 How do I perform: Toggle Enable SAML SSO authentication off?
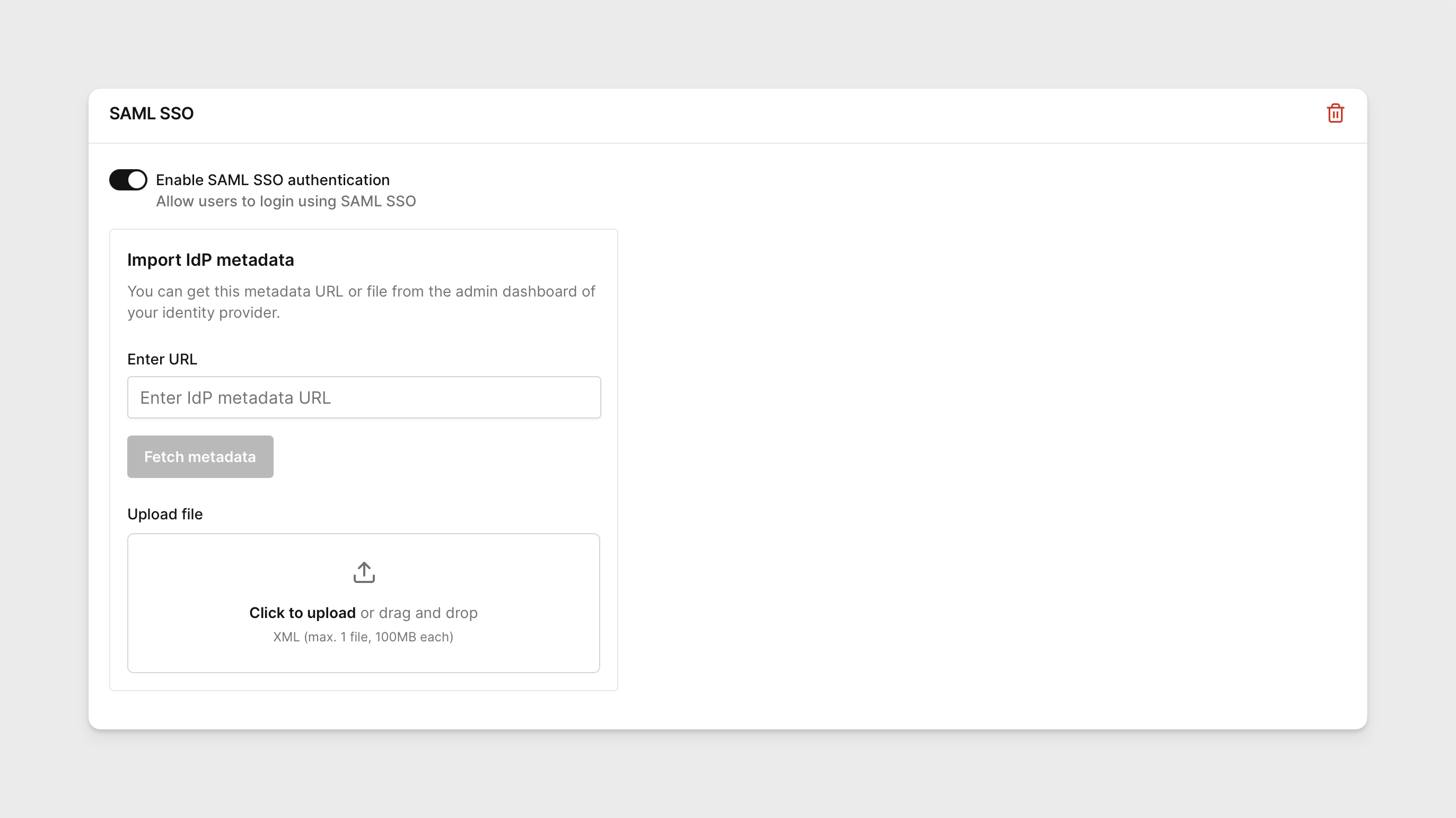pyautogui.click(x=128, y=180)
